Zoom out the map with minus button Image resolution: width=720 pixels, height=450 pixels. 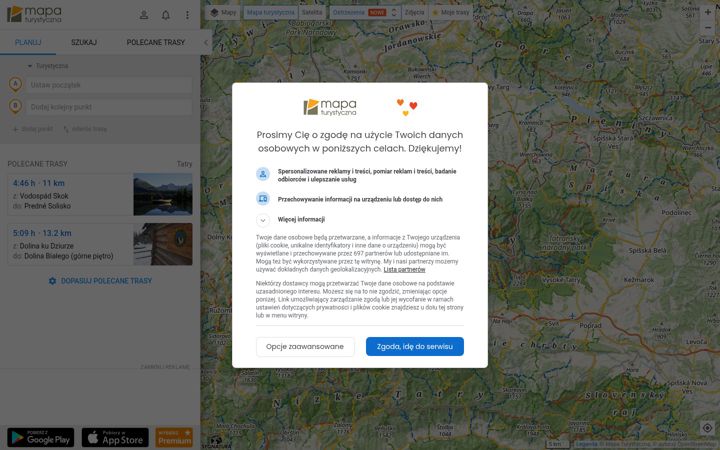[708, 28]
